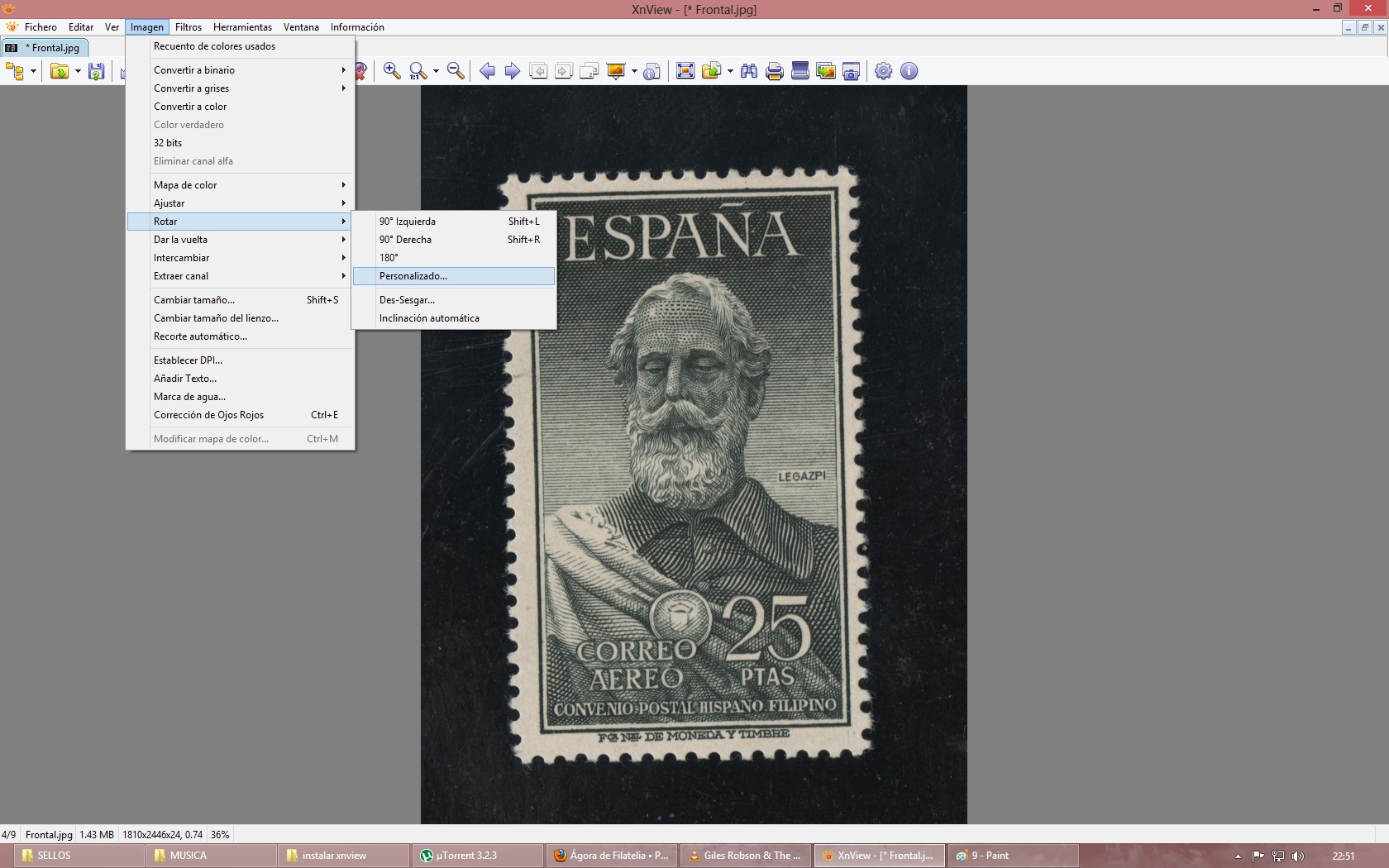Image resolution: width=1389 pixels, height=868 pixels.
Task: Click the screen capture camera icon
Action: tap(851, 71)
